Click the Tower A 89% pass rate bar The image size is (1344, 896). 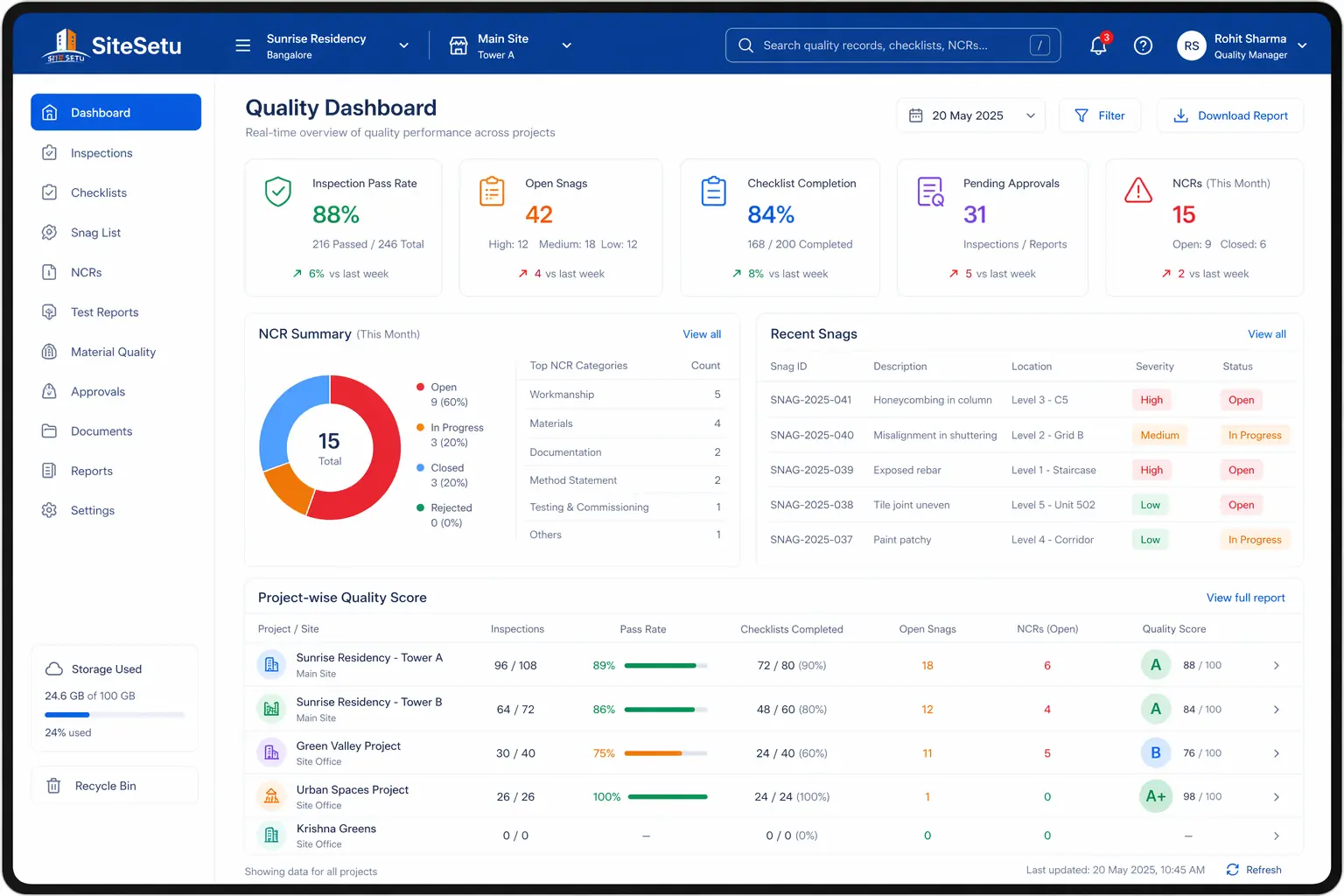tap(666, 666)
